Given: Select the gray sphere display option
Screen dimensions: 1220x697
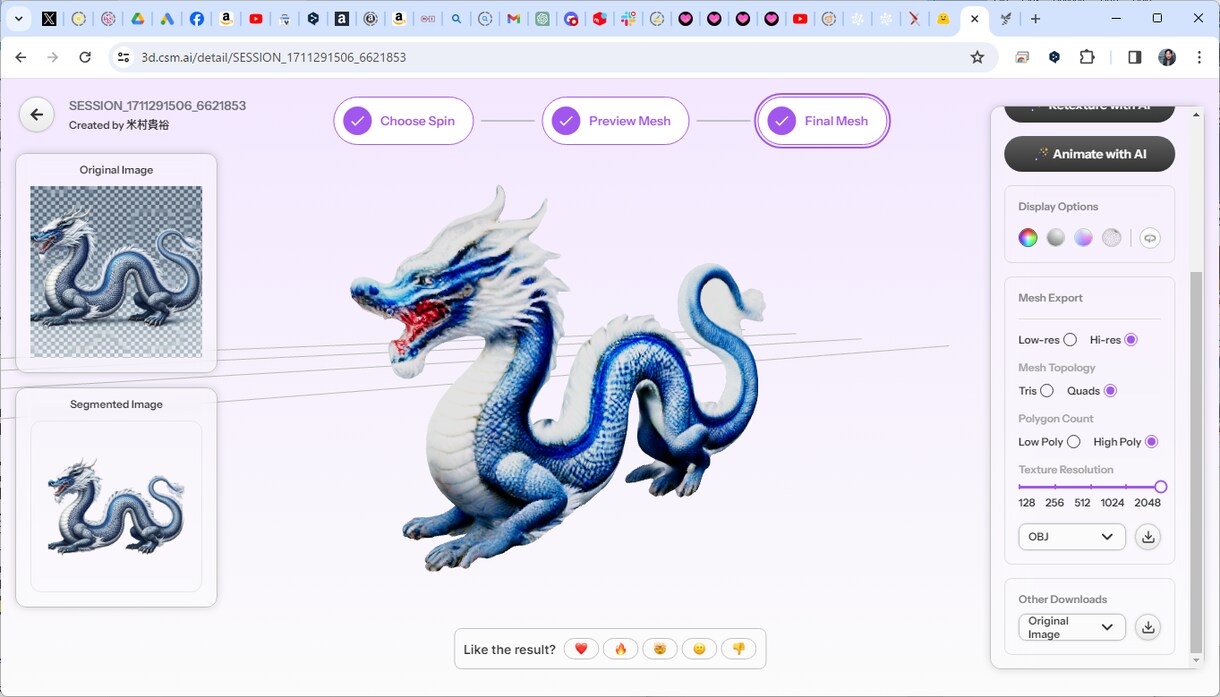Looking at the screenshot, I should point(1056,238).
